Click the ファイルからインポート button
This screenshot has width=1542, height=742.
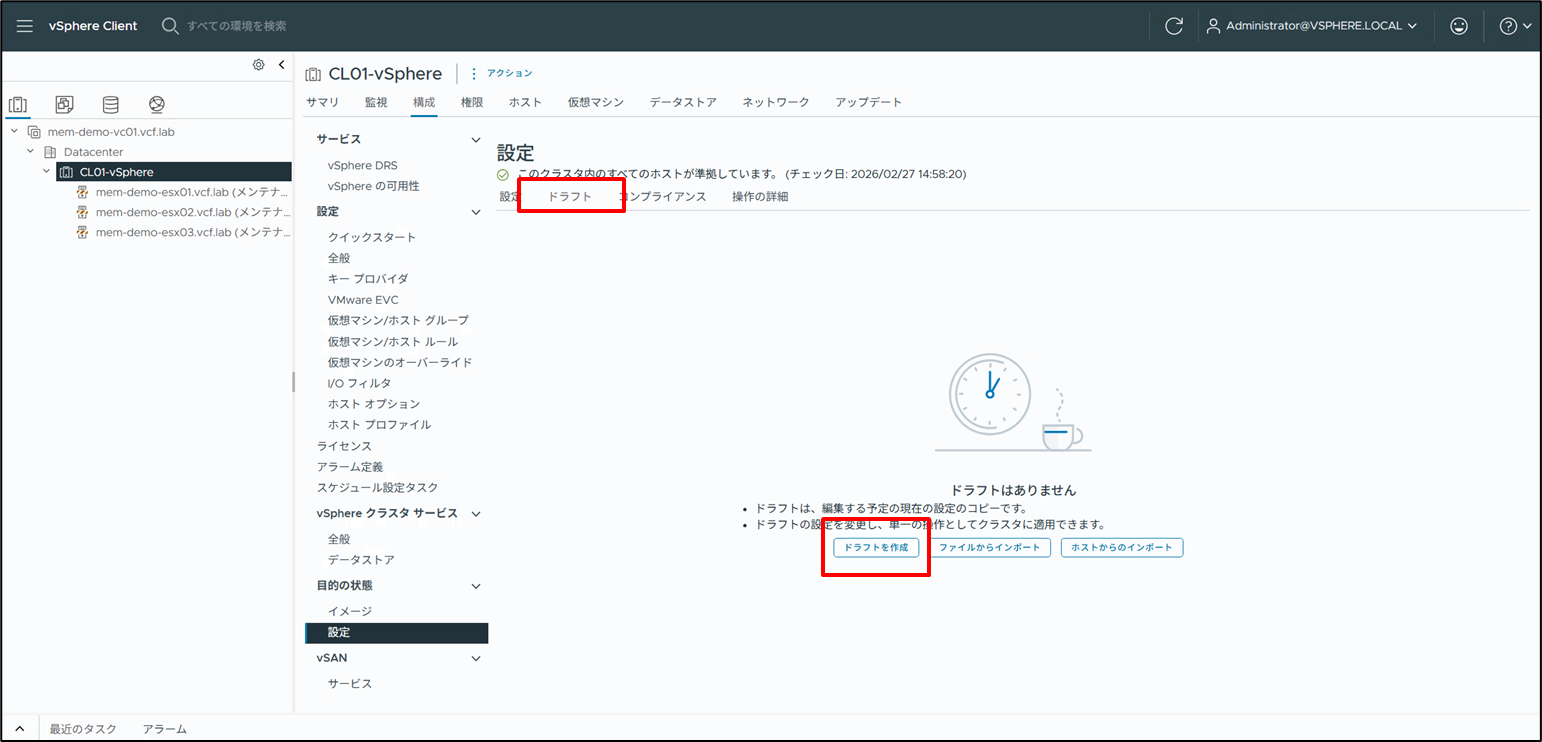click(990, 547)
